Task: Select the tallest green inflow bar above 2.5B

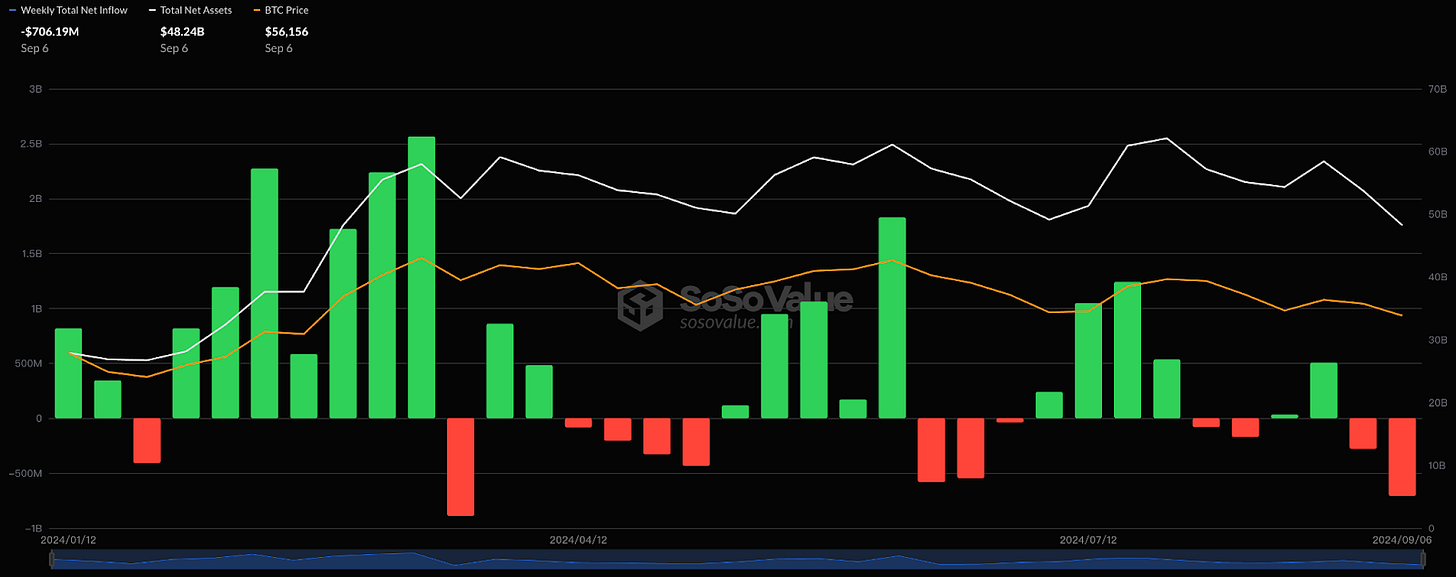Action: coord(421,277)
